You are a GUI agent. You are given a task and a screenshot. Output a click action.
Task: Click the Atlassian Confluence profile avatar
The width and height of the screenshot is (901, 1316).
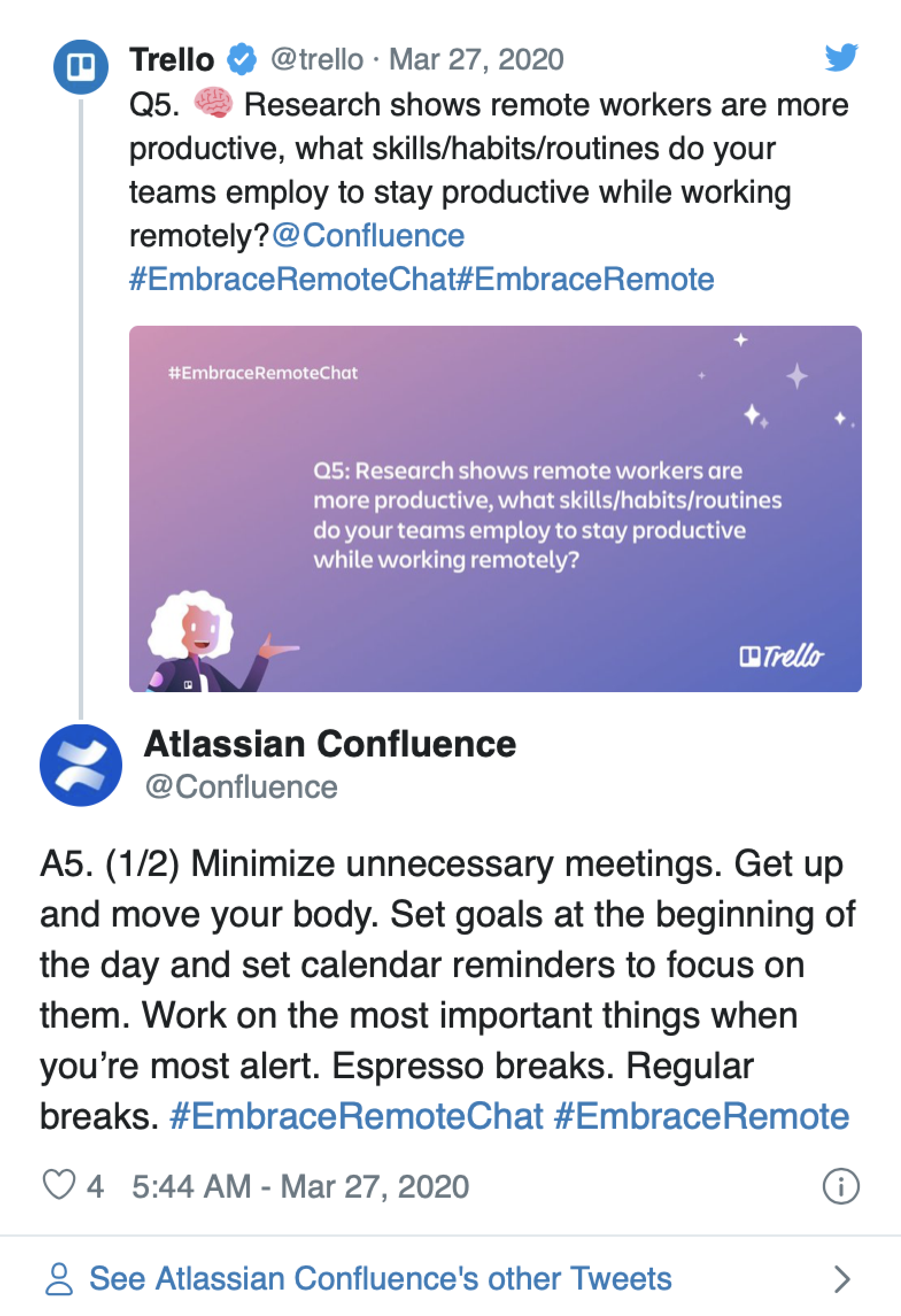[x=80, y=765]
